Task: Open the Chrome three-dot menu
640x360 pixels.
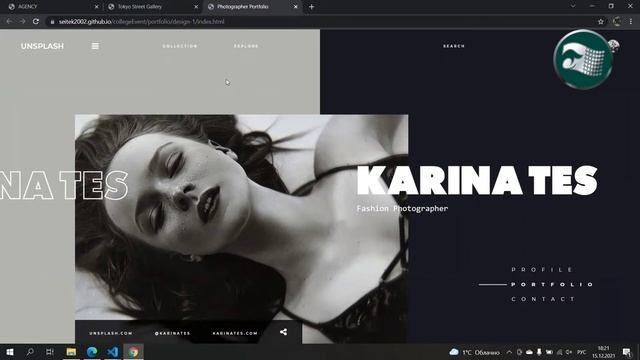Action: (x=631, y=22)
